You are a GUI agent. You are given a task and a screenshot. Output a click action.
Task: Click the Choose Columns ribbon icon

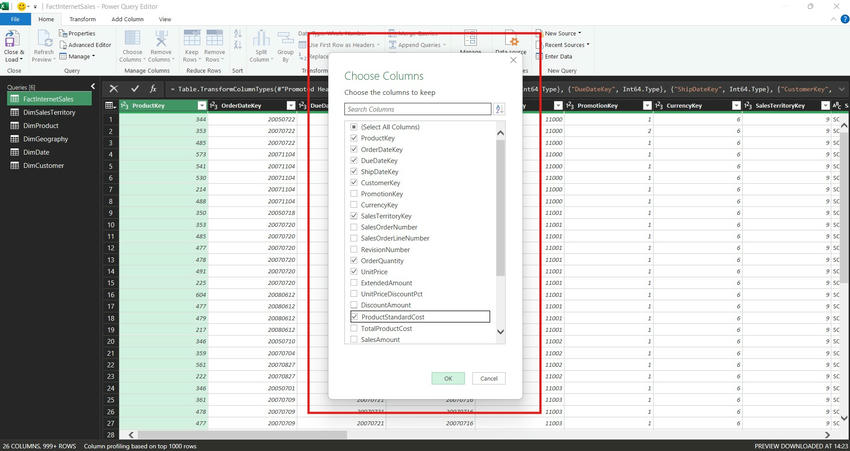point(132,38)
